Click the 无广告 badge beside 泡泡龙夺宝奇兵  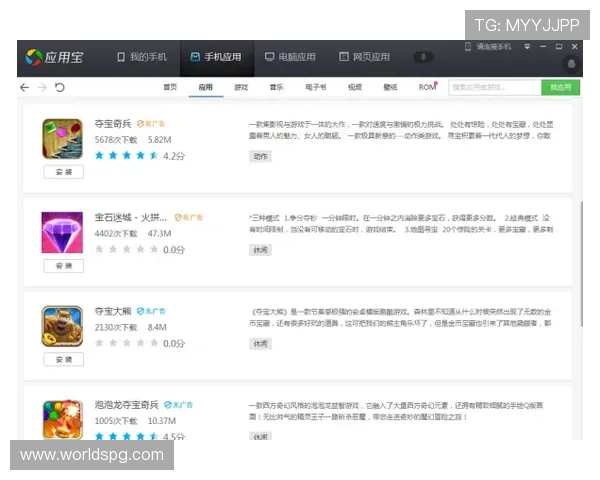point(178,405)
